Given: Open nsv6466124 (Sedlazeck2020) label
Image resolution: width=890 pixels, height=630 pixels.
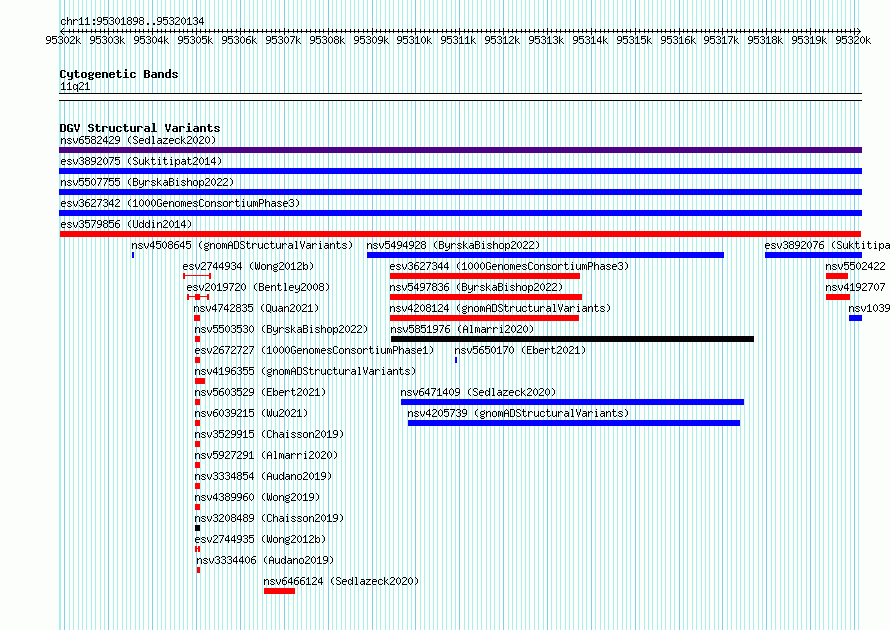Looking at the screenshot, I should 341,581.
